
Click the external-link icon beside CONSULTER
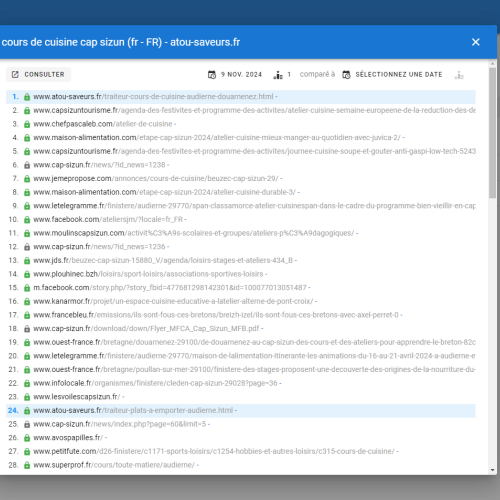(15, 74)
